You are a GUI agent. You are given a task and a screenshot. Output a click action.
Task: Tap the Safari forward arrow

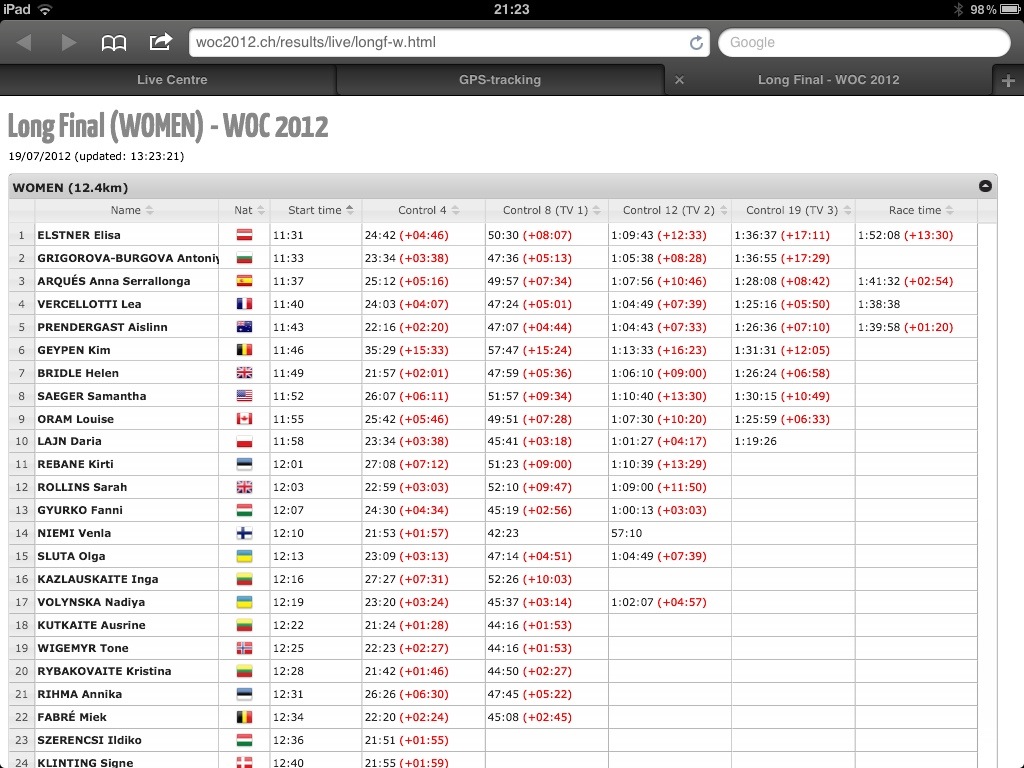tap(69, 43)
